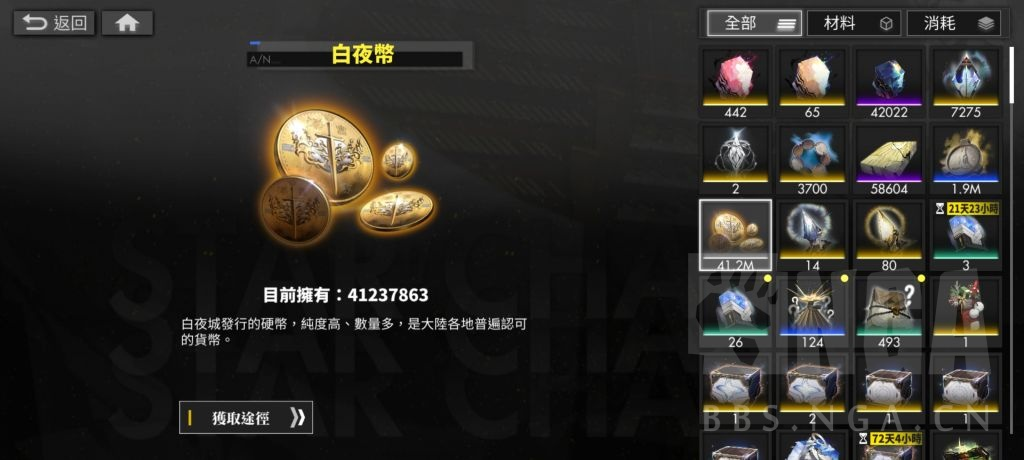Open the home screen icon

pos(127,24)
